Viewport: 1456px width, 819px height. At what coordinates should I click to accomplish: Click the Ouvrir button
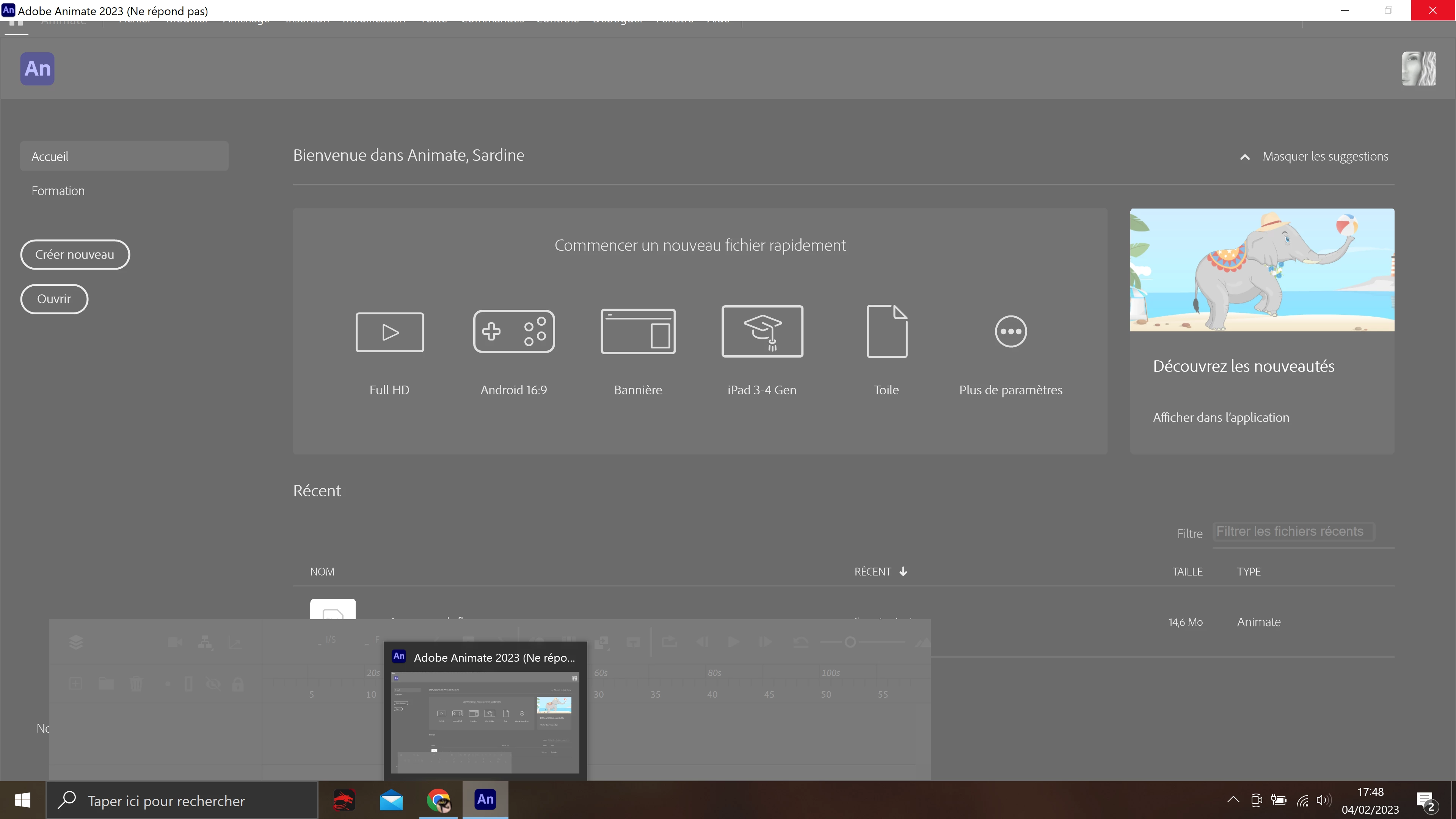pyautogui.click(x=54, y=299)
